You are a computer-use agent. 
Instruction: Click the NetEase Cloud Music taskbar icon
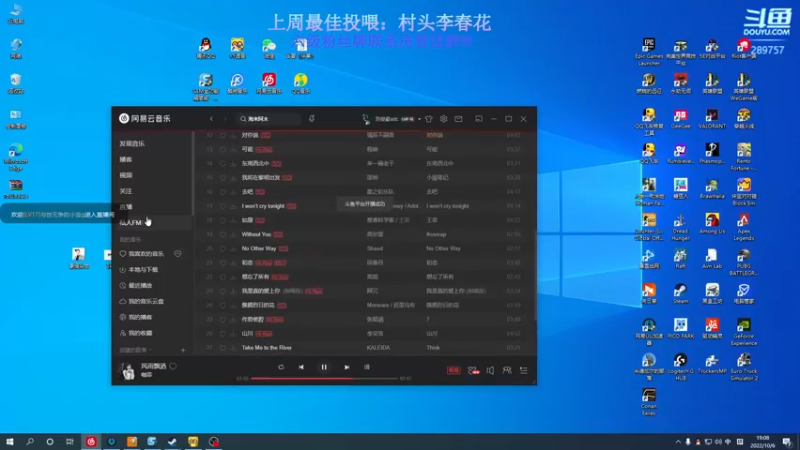pos(91,442)
